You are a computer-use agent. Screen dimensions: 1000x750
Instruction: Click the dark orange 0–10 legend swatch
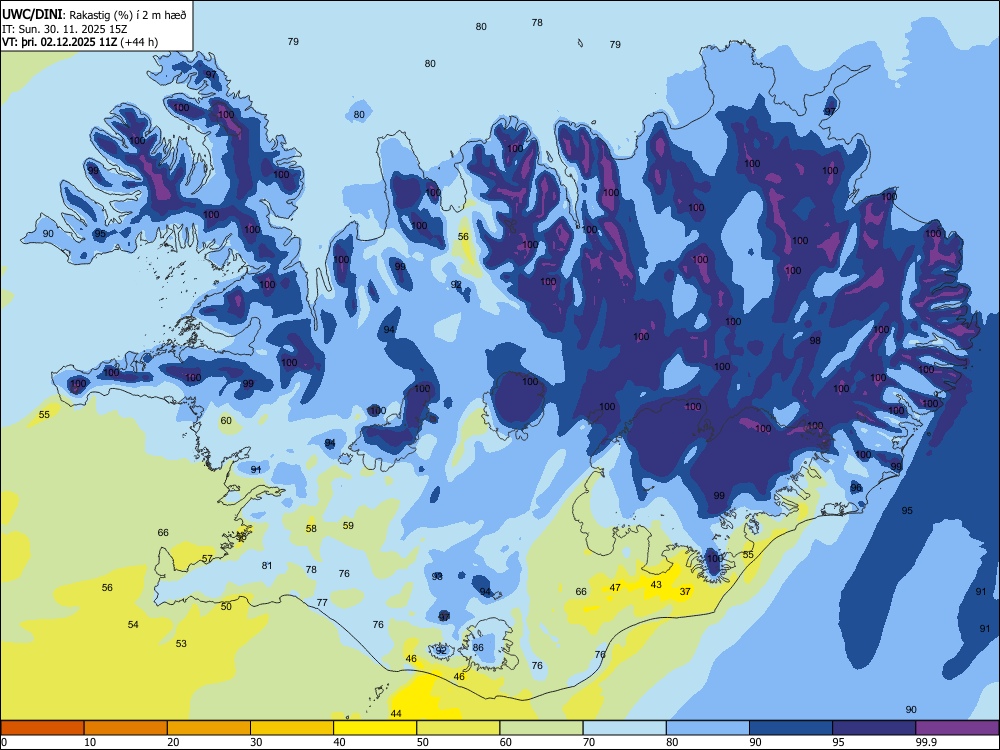pyautogui.click(x=42, y=728)
